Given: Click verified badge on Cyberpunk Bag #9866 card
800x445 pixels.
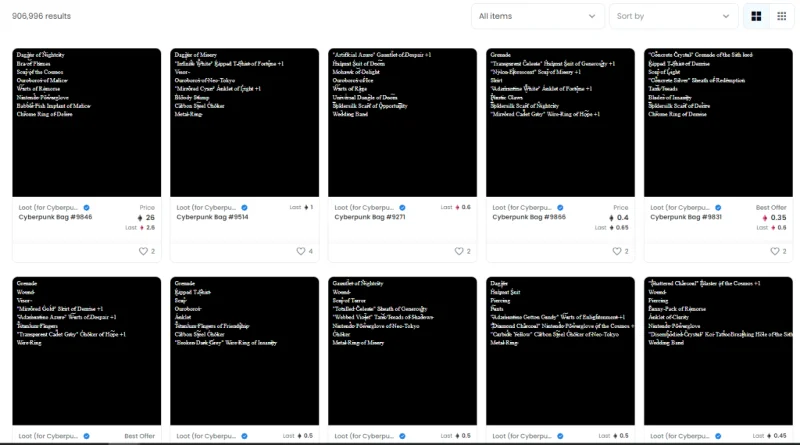Looking at the screenshot, I should point(560,208).
